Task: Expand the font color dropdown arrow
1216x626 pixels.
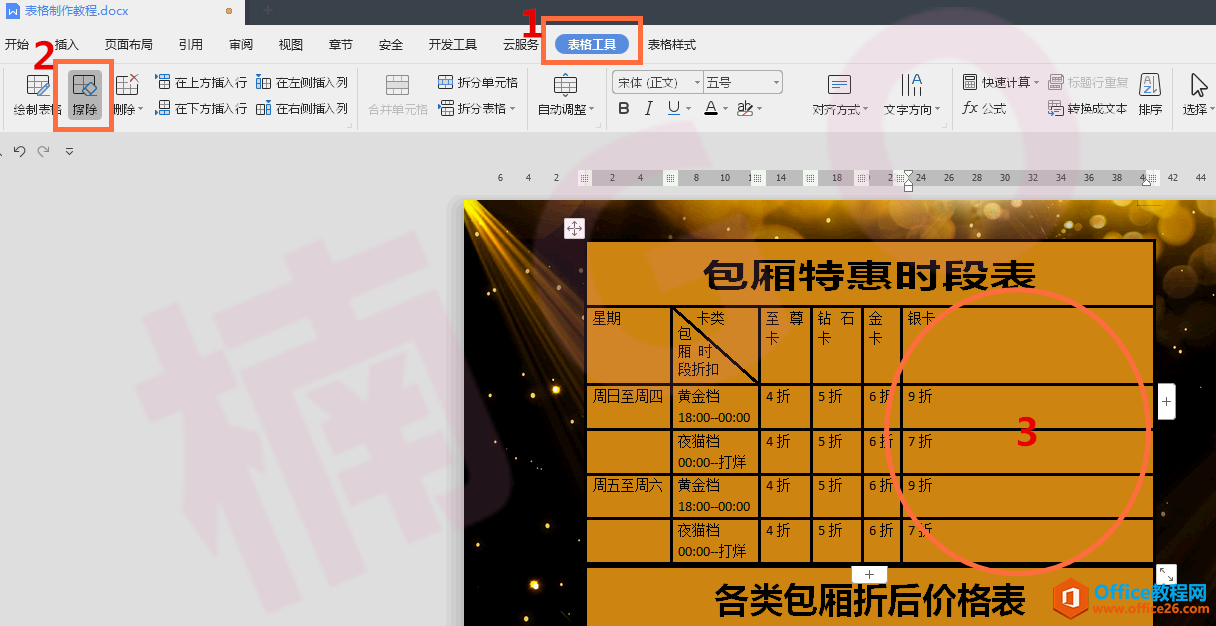Action: pos(725,108)
